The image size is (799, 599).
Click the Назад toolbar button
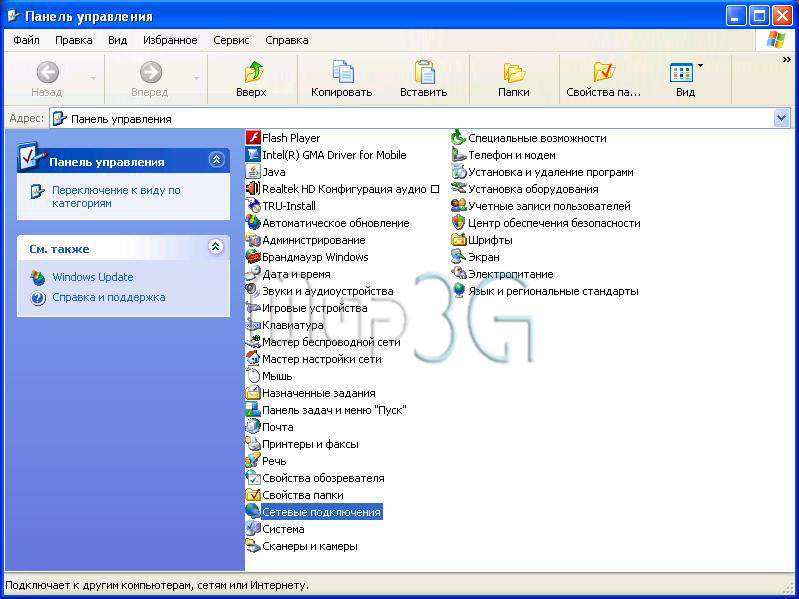[47, 78]
